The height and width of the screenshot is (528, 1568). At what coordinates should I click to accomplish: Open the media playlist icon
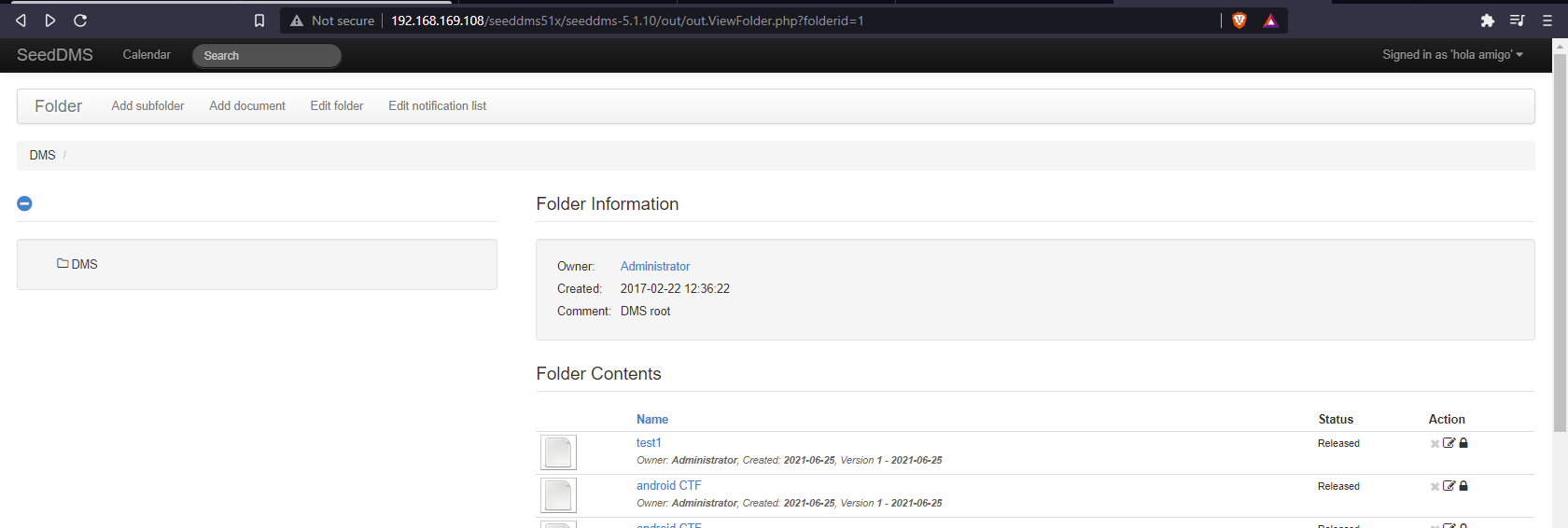[1518, 21]
